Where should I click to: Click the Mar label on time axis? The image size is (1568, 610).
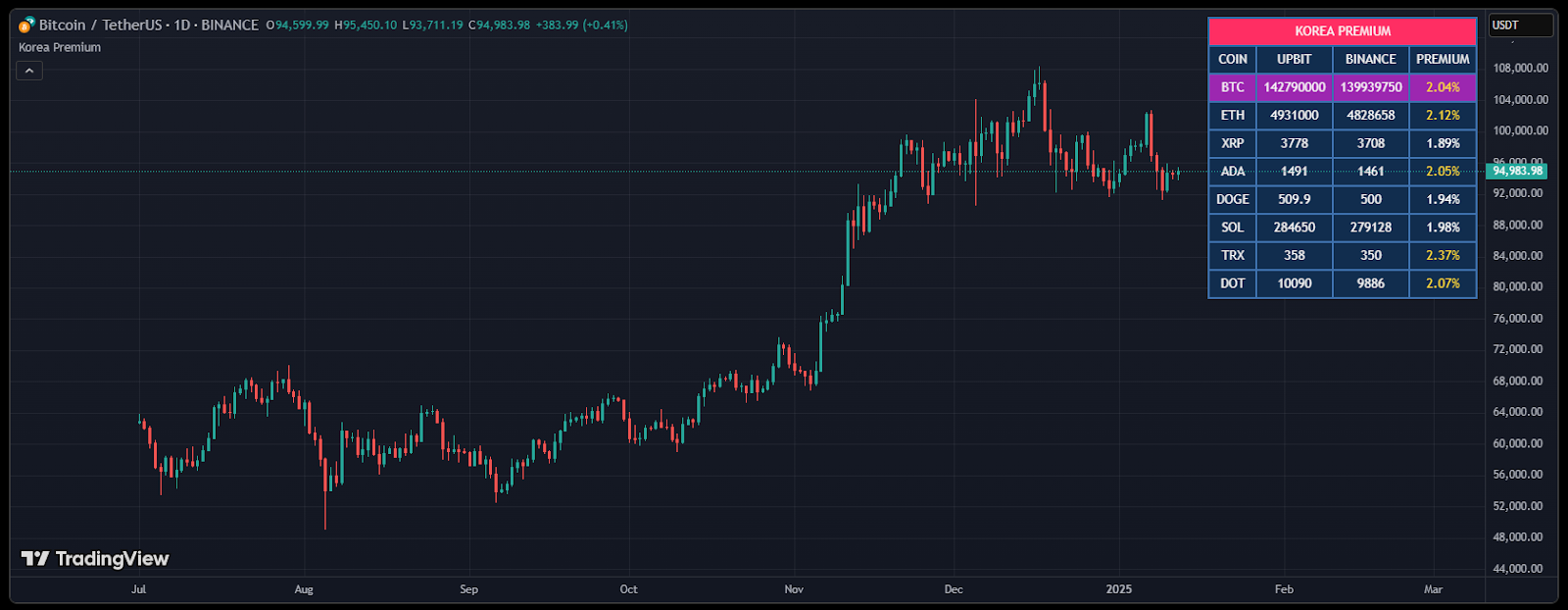tap(1433, 589)
